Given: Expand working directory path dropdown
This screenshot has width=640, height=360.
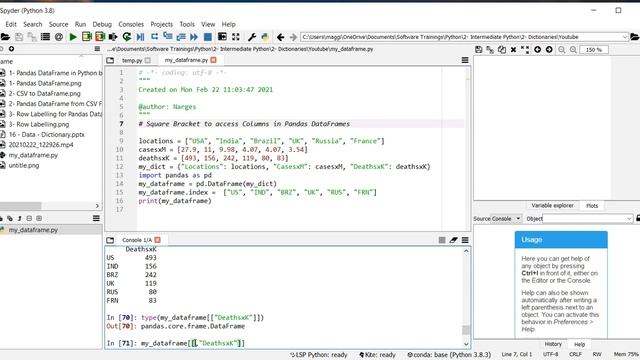Looking at the screenshot, I should click(x=624, y=37).
